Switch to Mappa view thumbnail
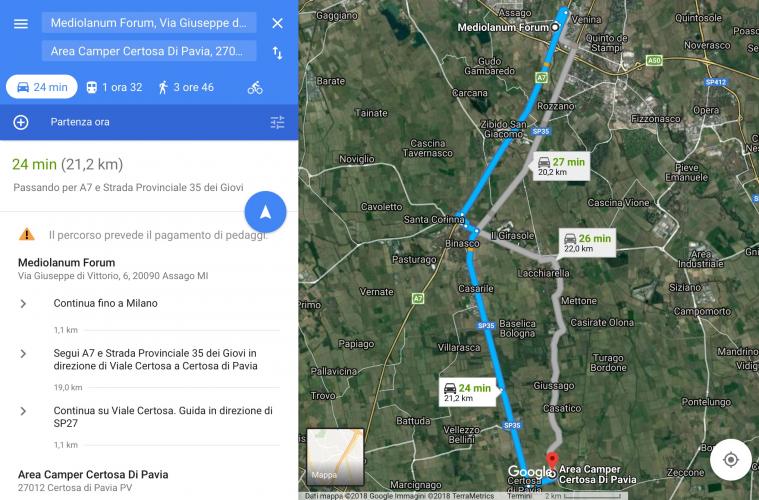This screenshot has height=500, width=759. (x=335, y=456)
